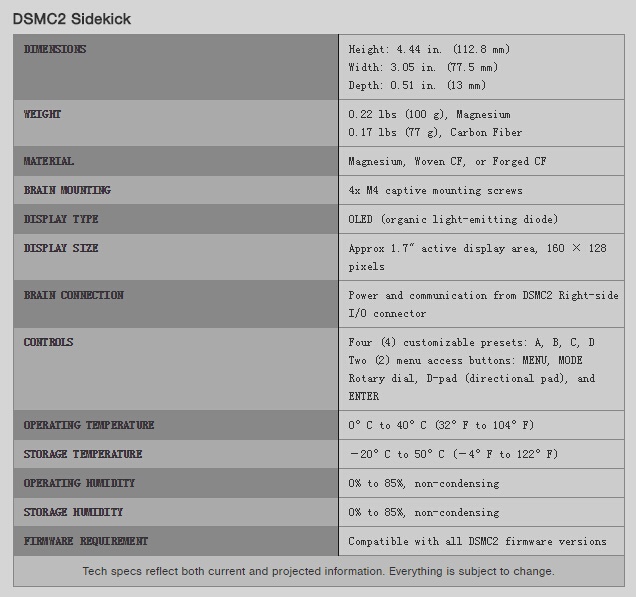636x597 pixels.
Task: Click the 4x M4 captive mounting screws text
Action: coord(435,190)
